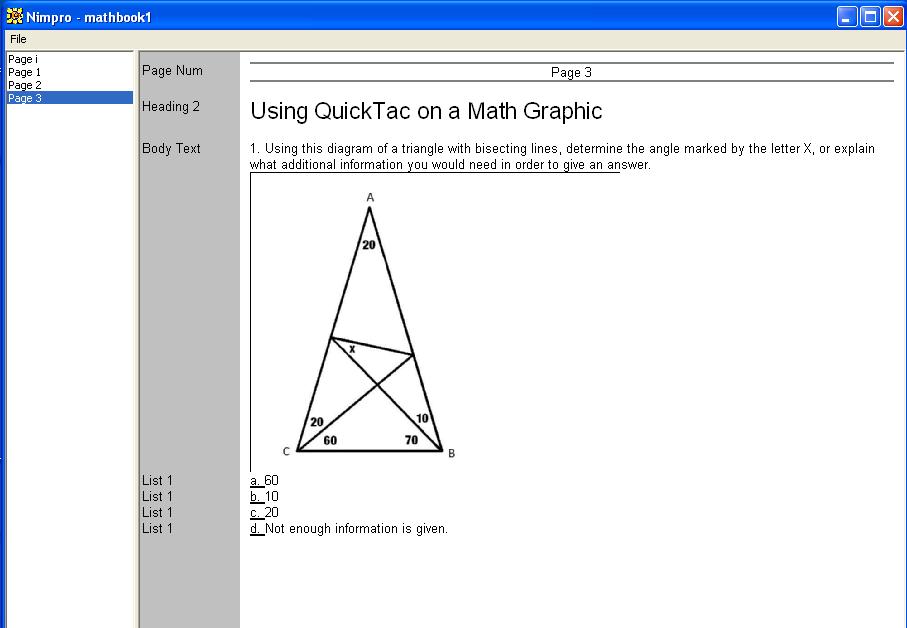907x628 pixels.
Task: Click the Page Num style label
Action: point(172,71)
